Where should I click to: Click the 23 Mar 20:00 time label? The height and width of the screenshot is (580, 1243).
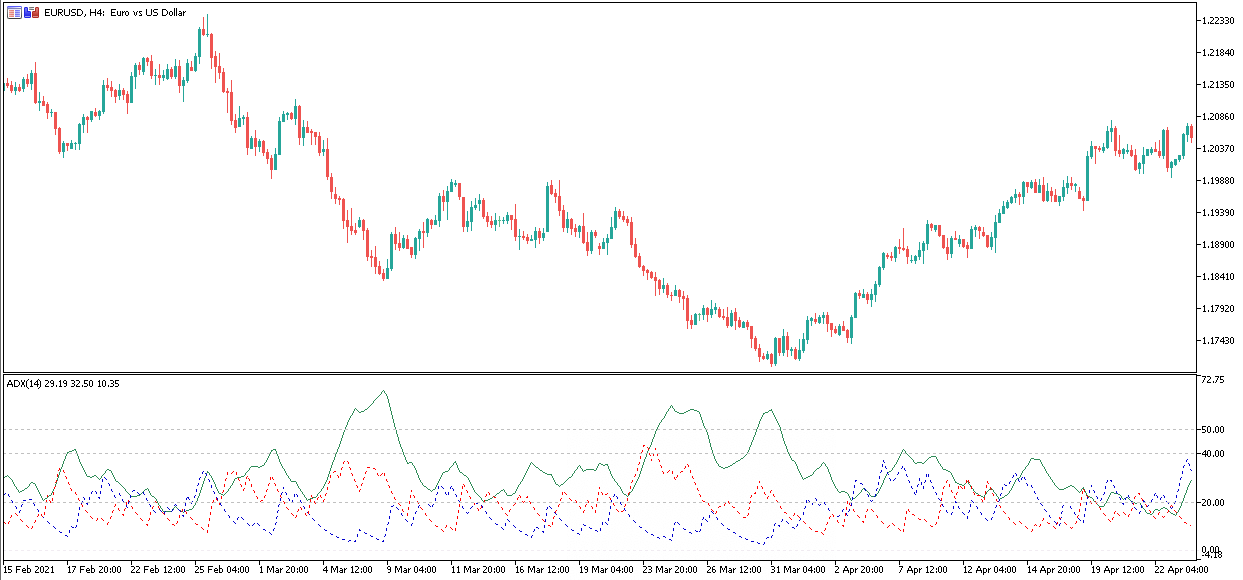click(x=670, y=569)
